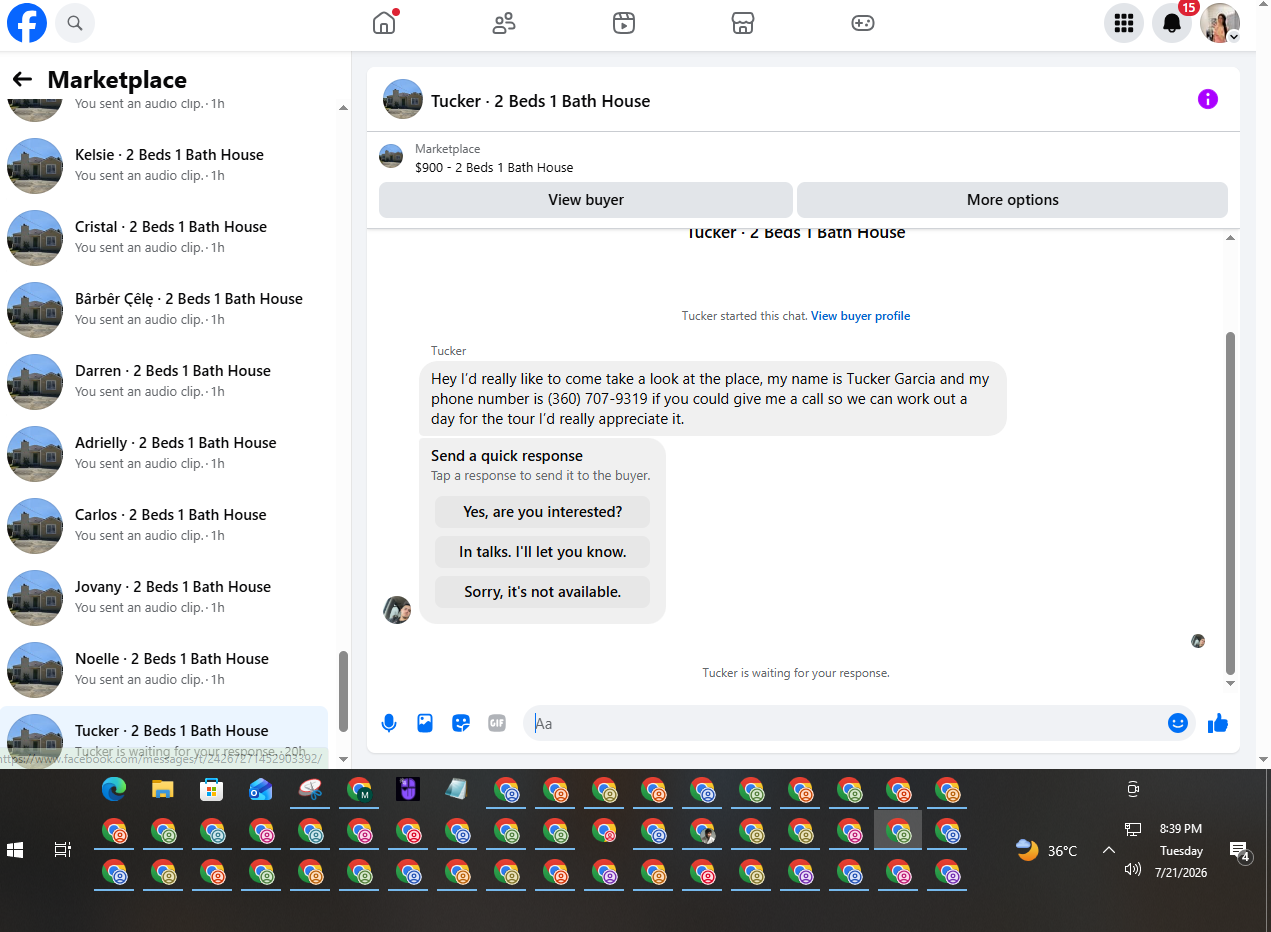Click the "Tucker · 2 Beds 1 Bath House" header title
The image size is (1271, 932).
(x=540, y=101)
